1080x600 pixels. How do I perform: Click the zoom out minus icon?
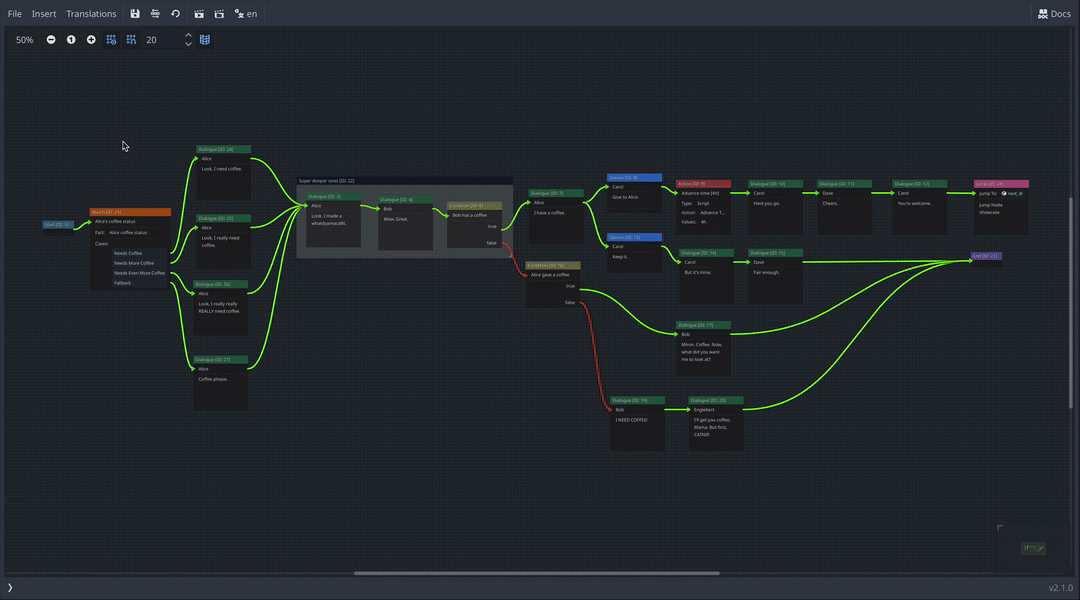coord(51,40)
